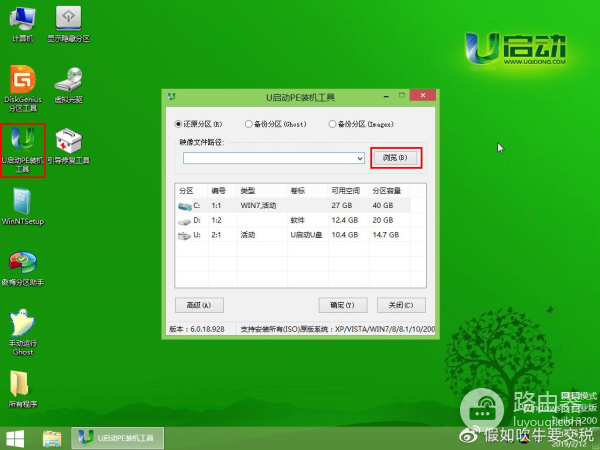600x450 pixels.
Task: Minimize the U启动PE装机工具 window
Action: tap(386, 96)
